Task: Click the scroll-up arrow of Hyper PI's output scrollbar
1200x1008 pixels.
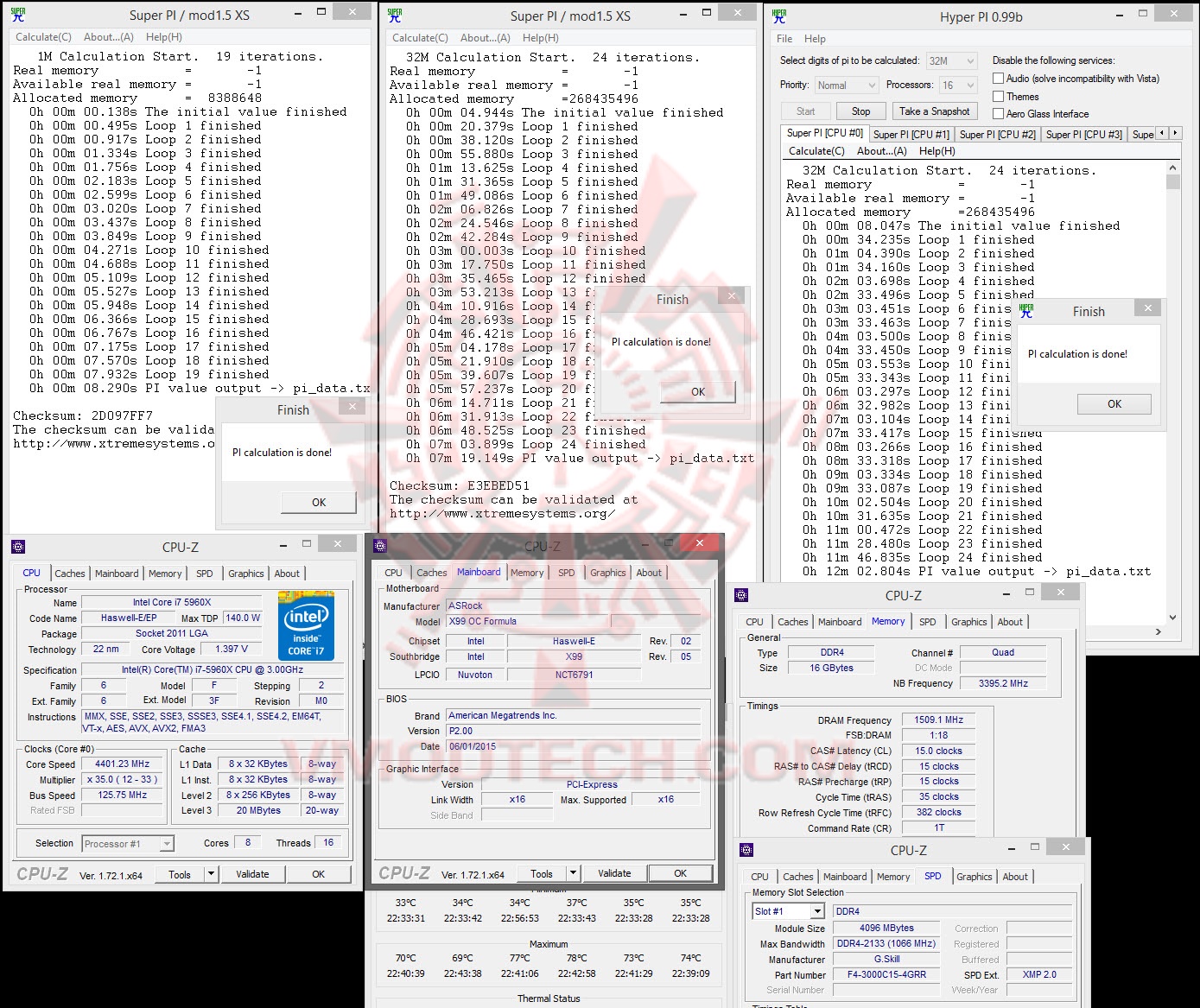Action: tap(1172, 168)
